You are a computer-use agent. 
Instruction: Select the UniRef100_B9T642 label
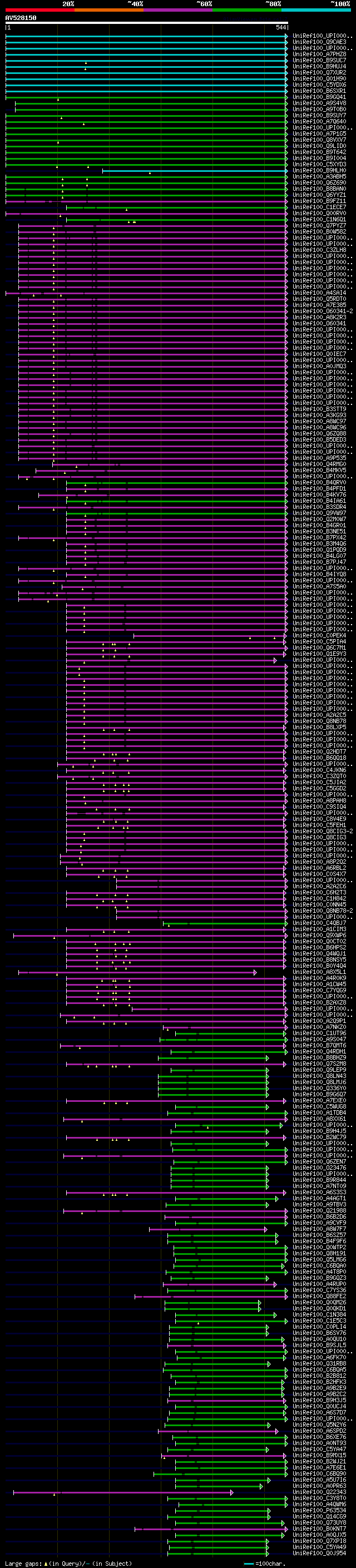[319, 152]
